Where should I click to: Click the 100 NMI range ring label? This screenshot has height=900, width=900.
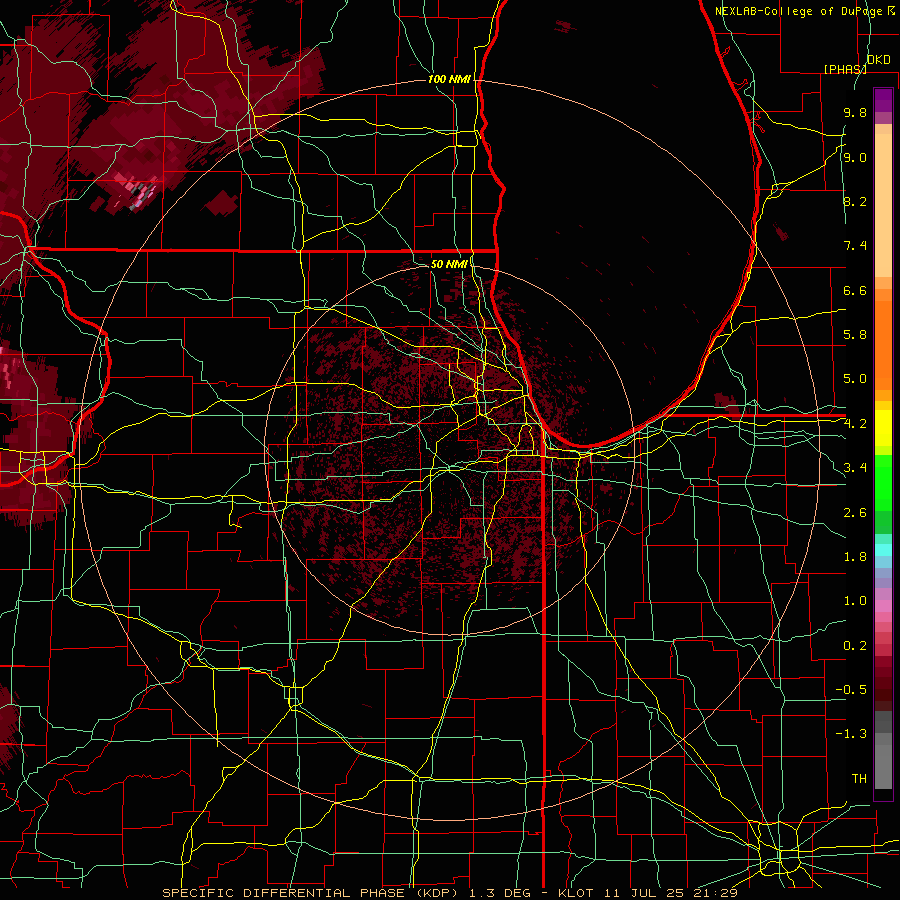click(449, 79)
